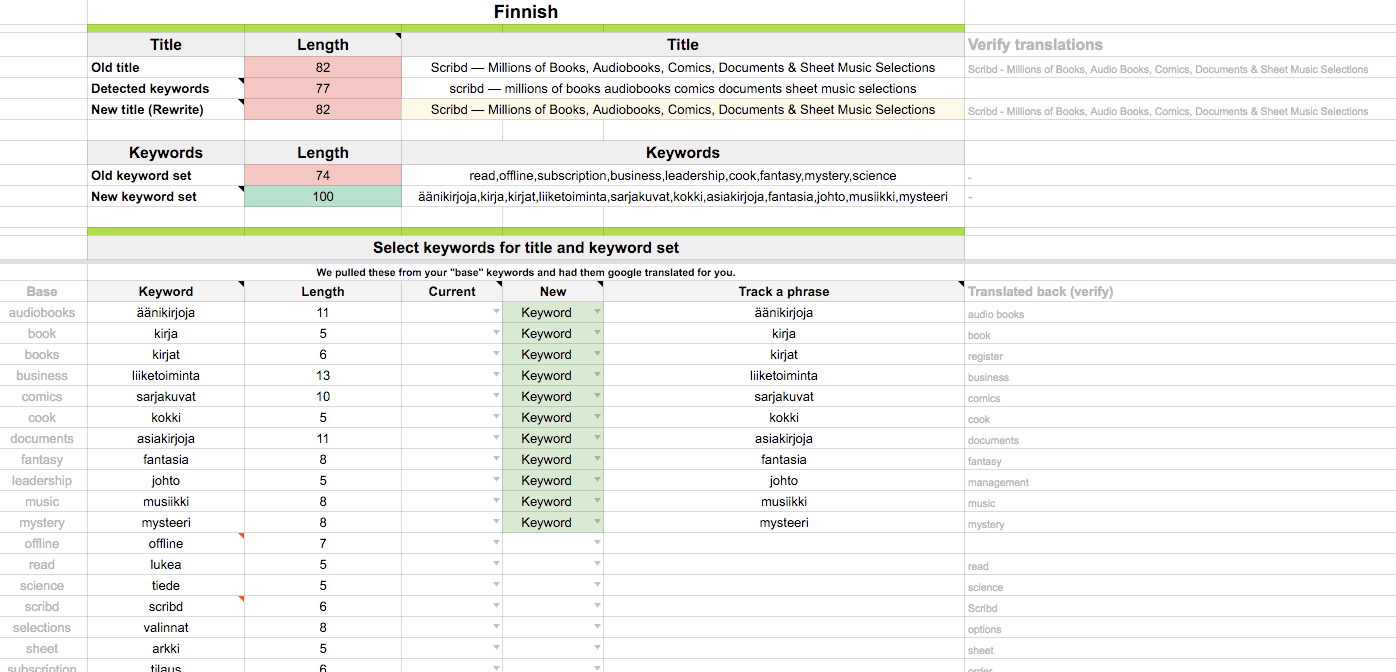Click the New column header
The width and height of the screenshot is (1396, 672).
[x=553, y=291]
